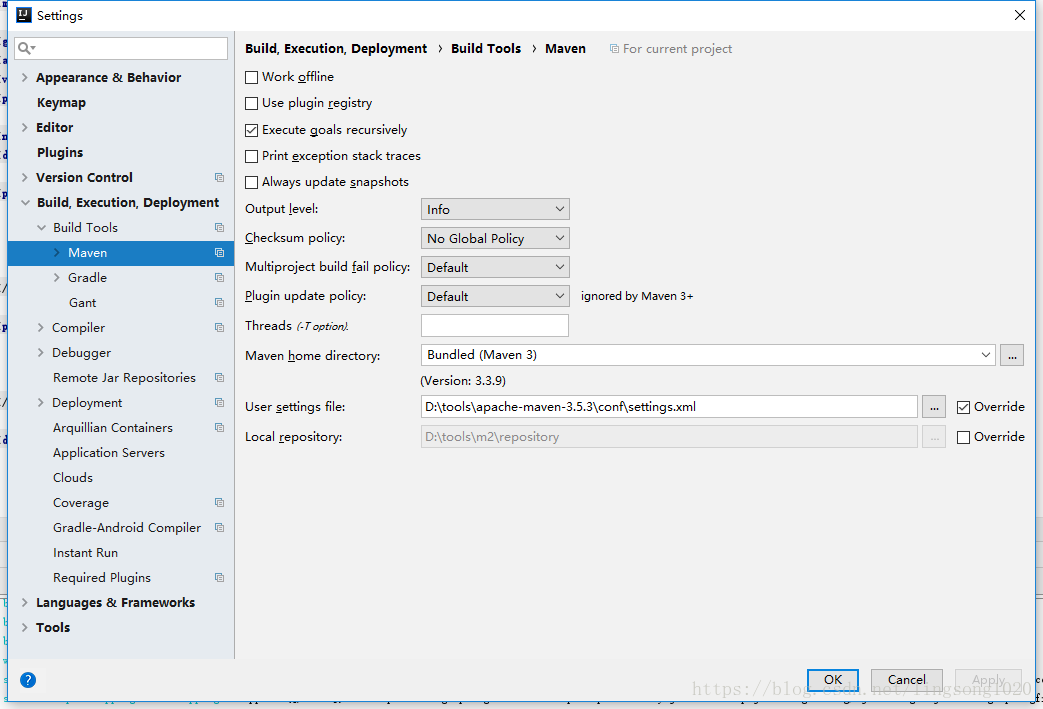Screen dimensions: 1043x709
Task: Open Multiproject build fail policy dropdown
Action: pos(495,267)
